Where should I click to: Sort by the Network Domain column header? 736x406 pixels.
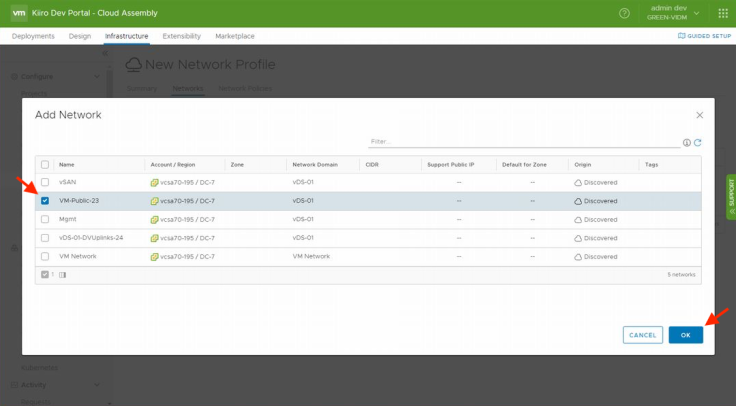coord(315,165)
